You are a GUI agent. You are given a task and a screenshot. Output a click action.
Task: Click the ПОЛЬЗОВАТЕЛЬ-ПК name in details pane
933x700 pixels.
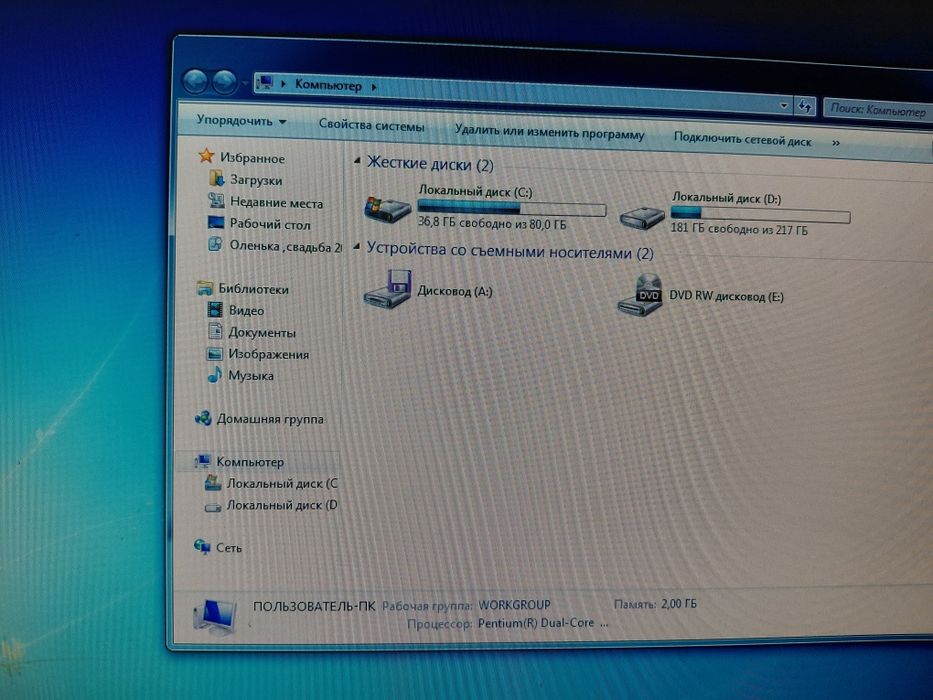click(314, 607)
